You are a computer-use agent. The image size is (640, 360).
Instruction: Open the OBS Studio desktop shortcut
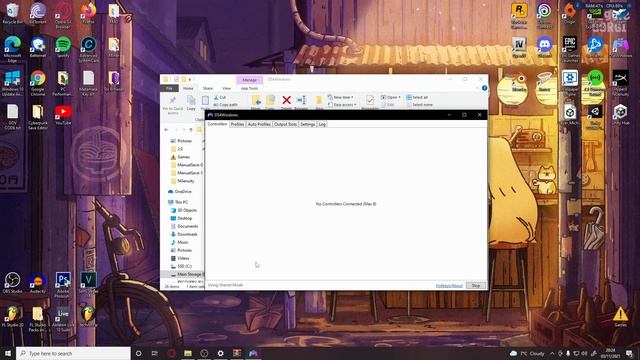pyautogui.click(x=12, y=283)
